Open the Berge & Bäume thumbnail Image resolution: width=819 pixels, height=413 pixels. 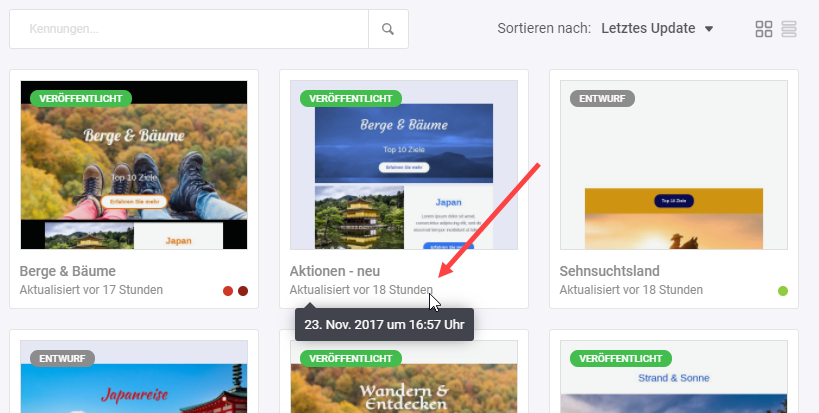tap(134, 165)
